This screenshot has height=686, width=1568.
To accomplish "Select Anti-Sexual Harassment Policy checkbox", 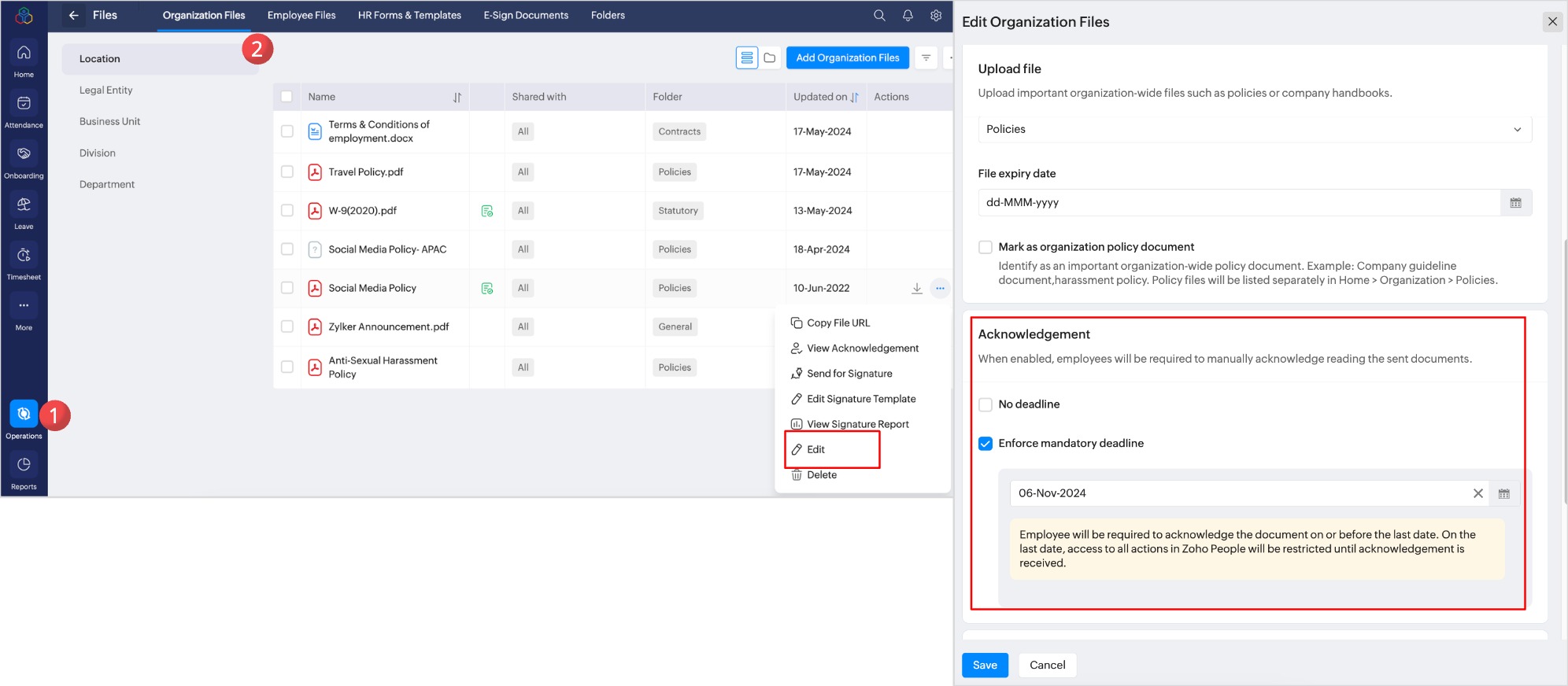I will click(287, 367).
